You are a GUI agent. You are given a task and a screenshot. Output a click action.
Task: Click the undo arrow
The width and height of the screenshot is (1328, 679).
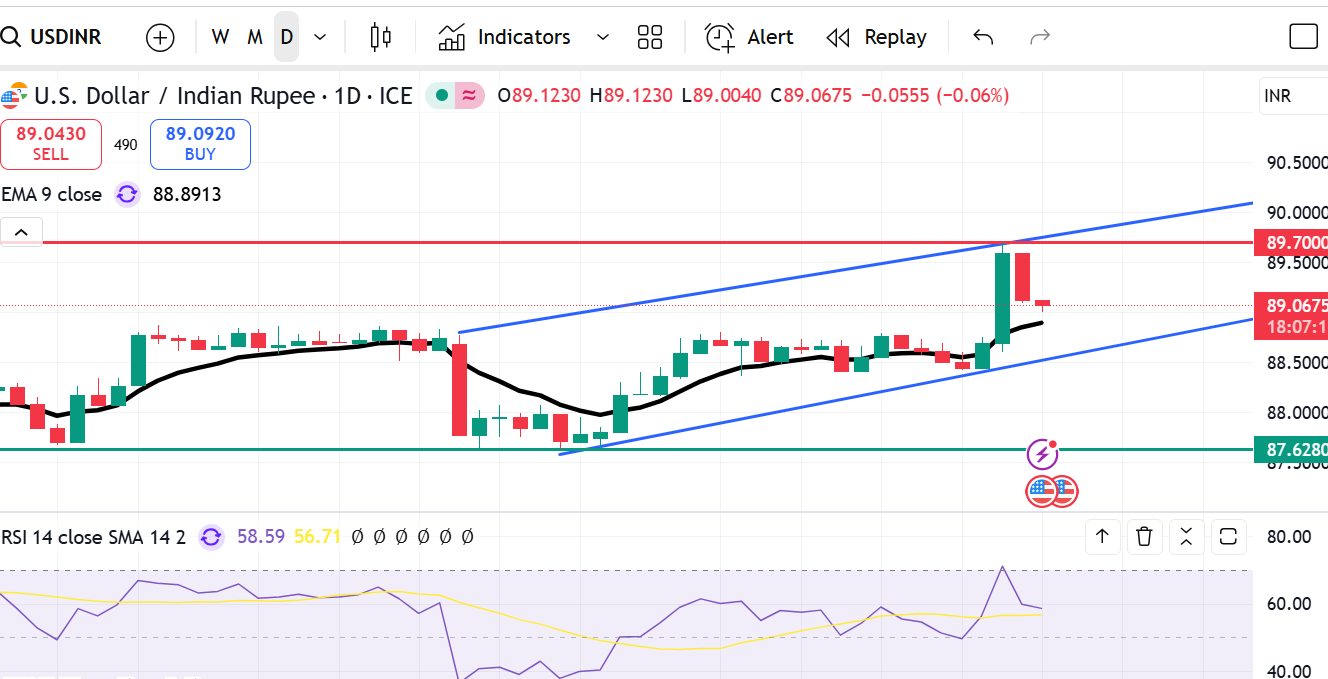click(983, 38)
